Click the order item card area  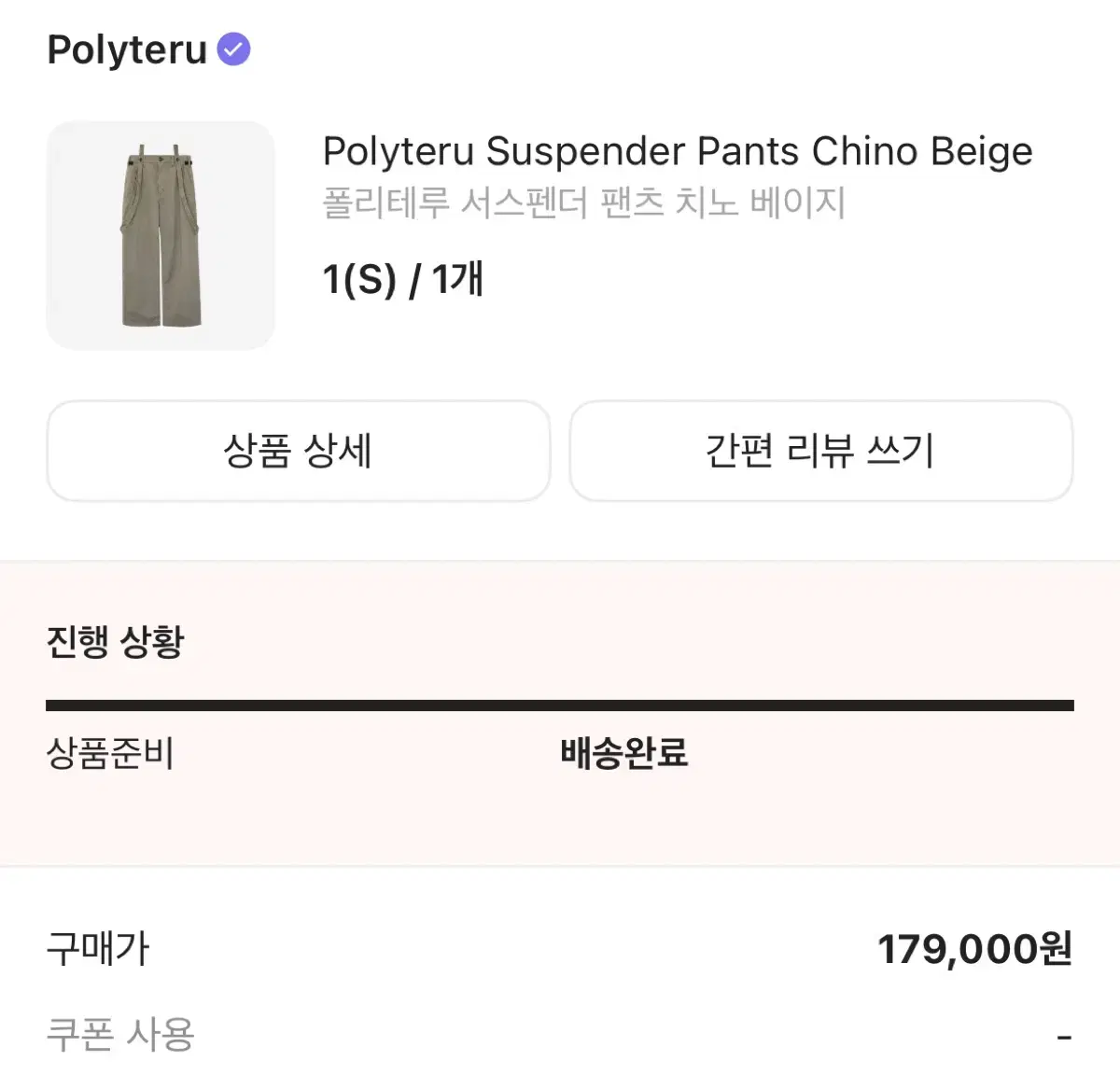click(x=560, y=234)
